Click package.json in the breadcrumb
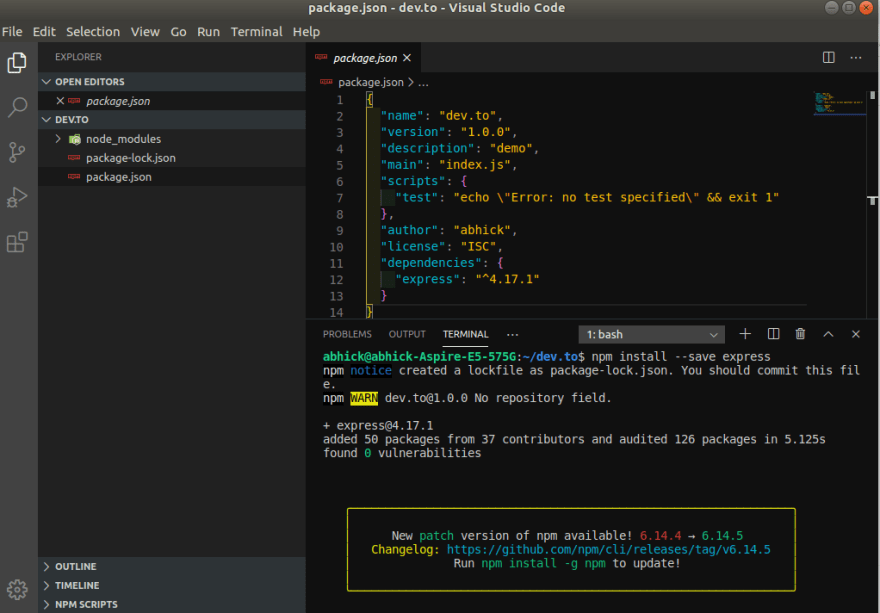The height and width of the screenshot is (613, 880). [370, 83]
